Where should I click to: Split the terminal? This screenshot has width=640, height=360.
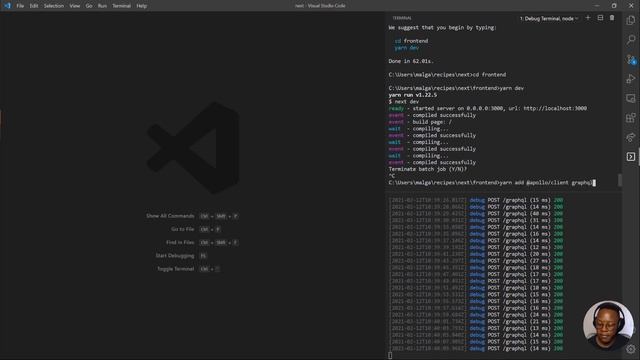[x=600, y=18]
